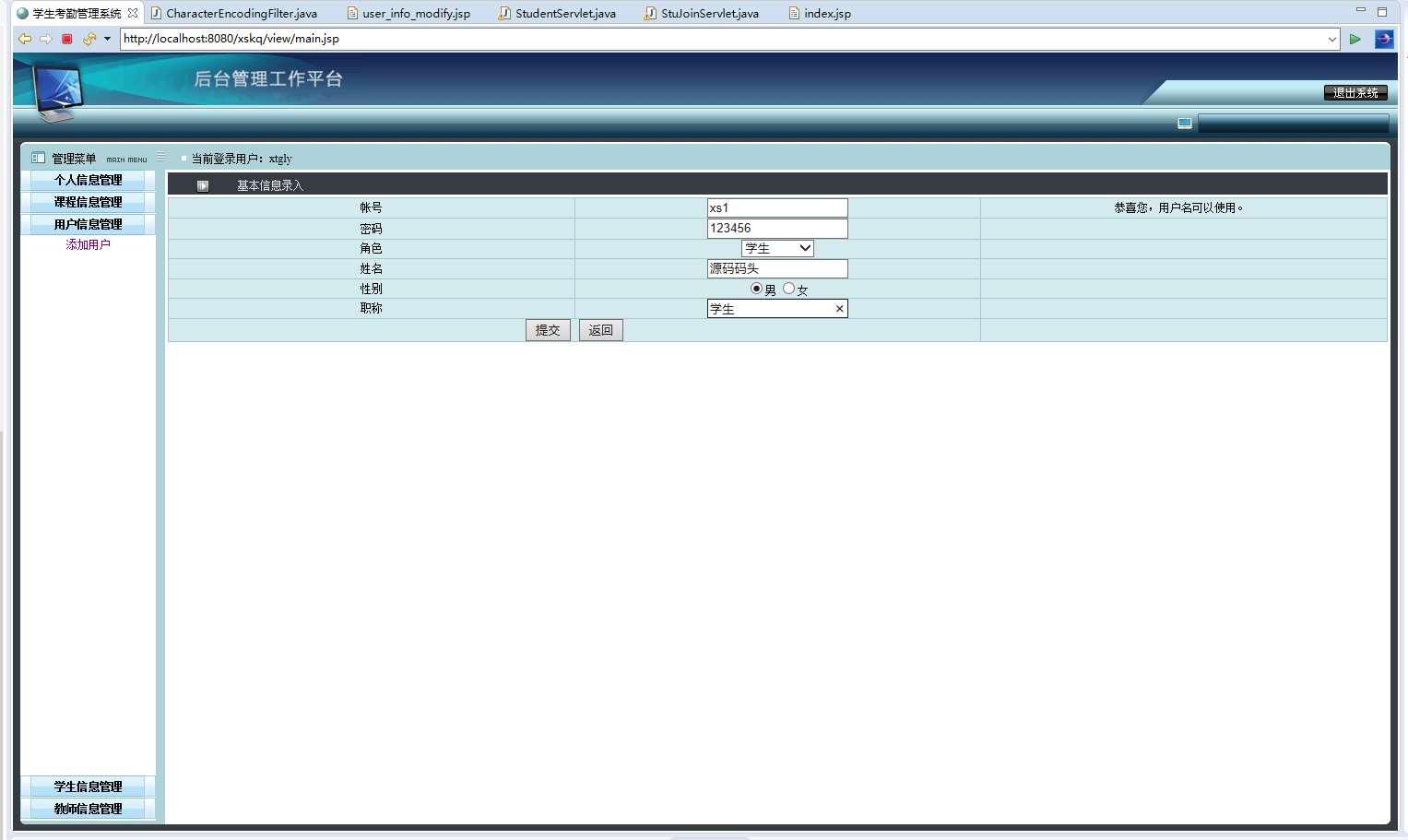Click the 添加用户 link in the sidebar

pyautogui.click(x=88, y=244)
